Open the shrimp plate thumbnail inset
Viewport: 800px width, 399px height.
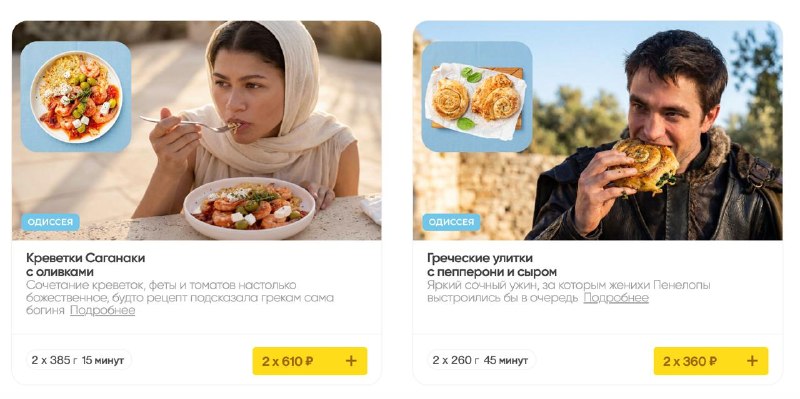pyautogui.click(x=76, y=96)
